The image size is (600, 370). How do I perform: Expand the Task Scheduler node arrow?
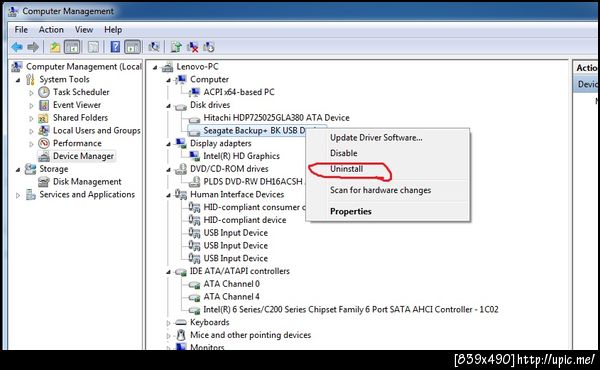pos(31,93)
